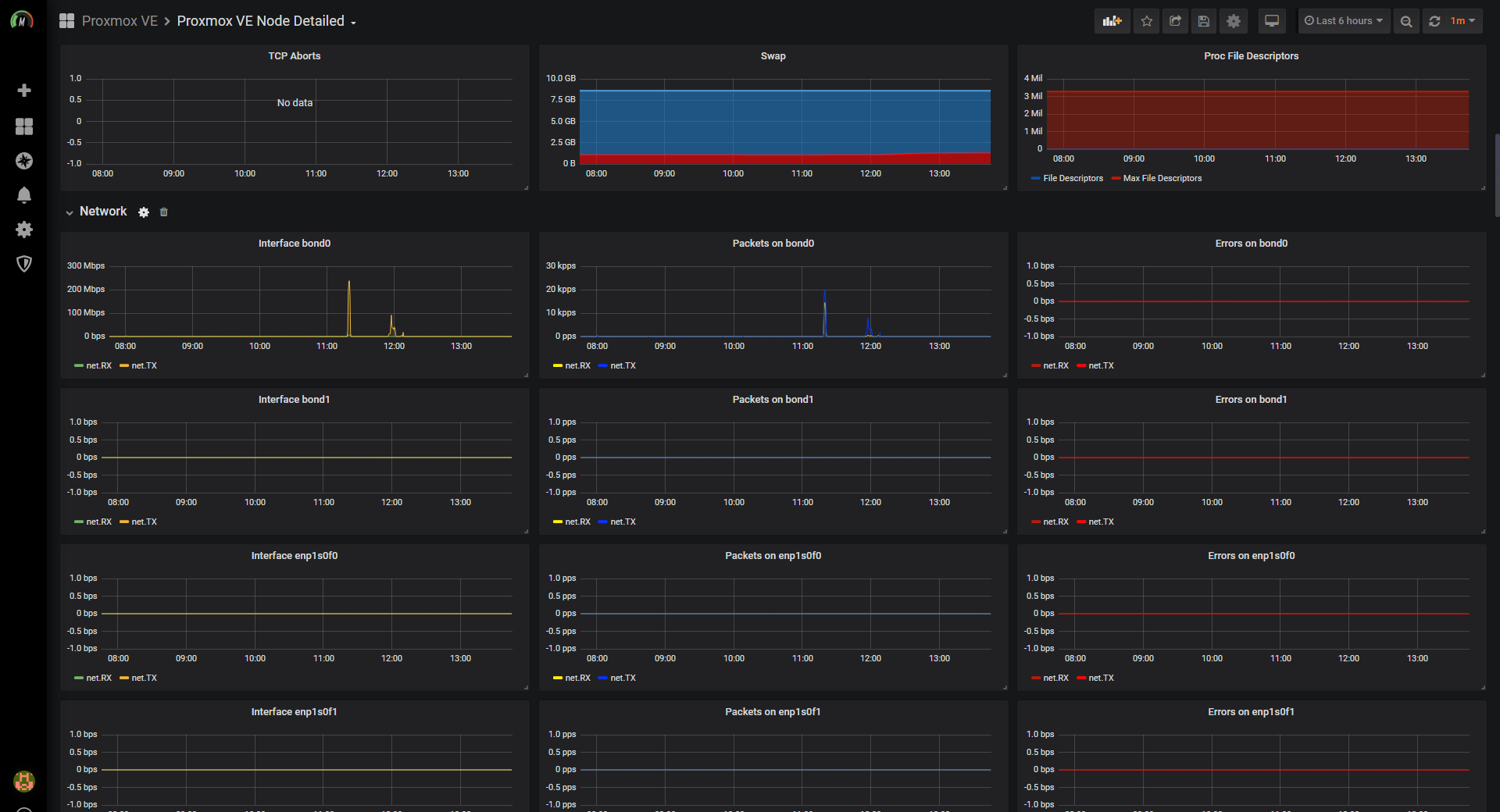Image resolution: width=1500 pixels, height=812 pixels.
Task: Refresh the dashboard now
Action: coord(1434,21)
